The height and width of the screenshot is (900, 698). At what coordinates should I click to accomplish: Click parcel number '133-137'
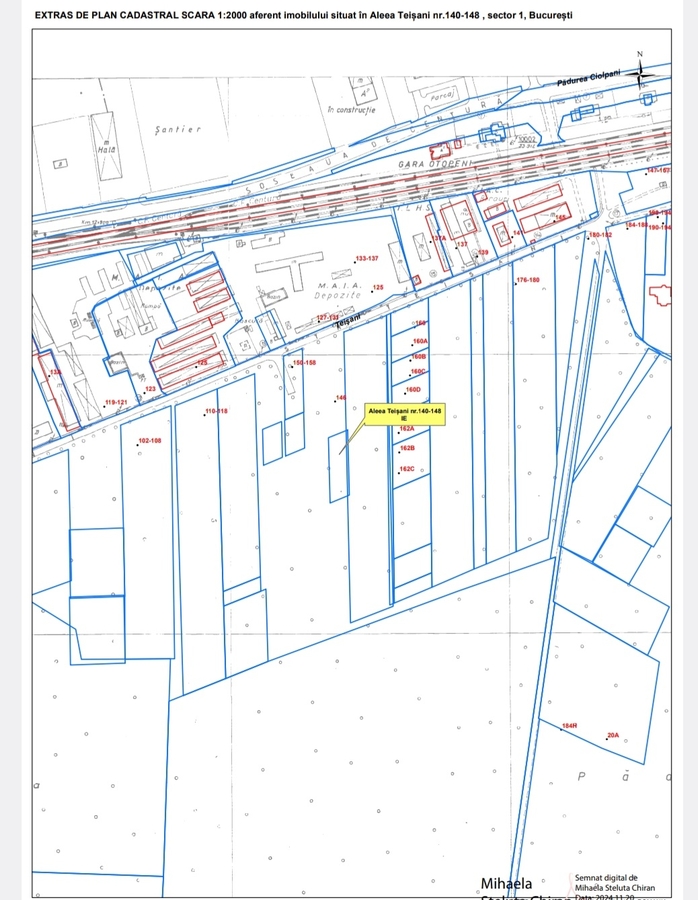(x=367, y=258)
